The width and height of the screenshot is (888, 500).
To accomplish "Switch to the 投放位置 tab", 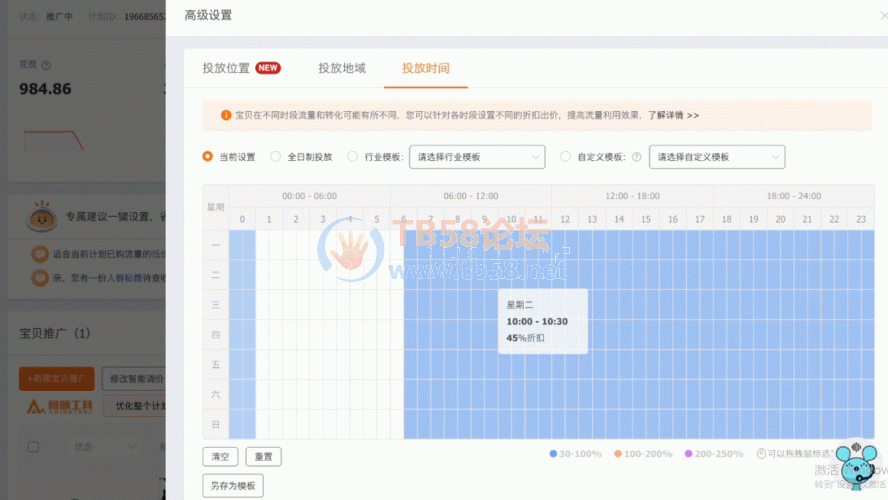I will point(226,68).
